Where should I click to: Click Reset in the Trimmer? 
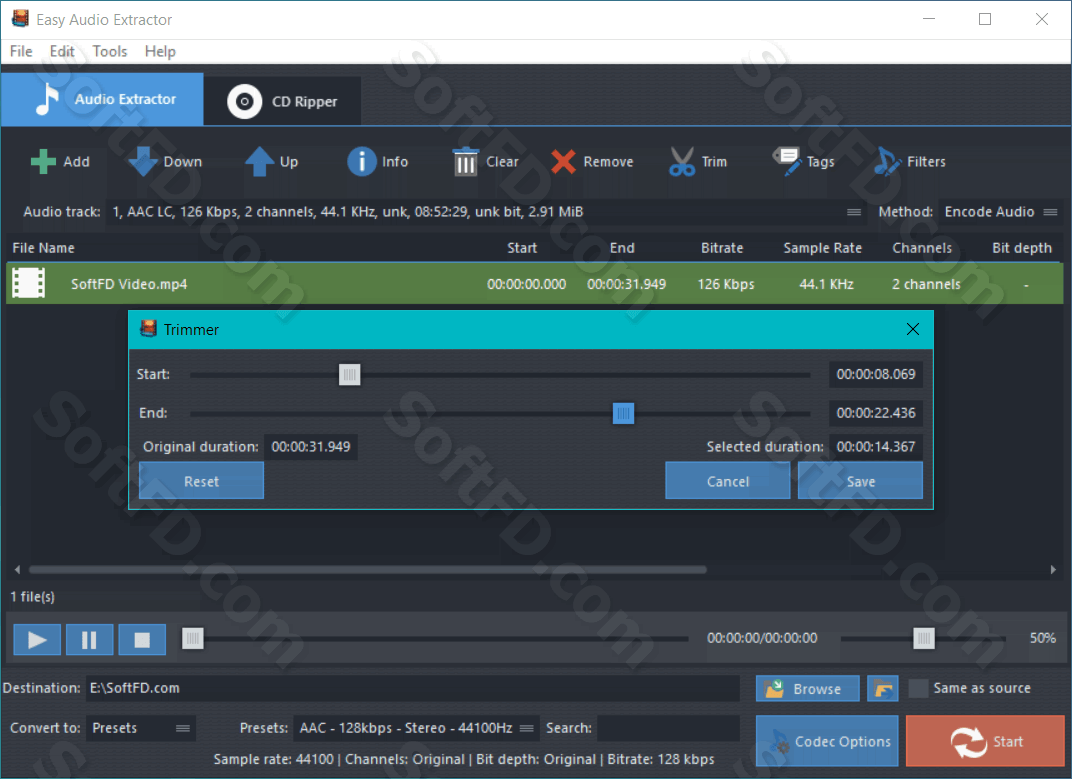point(201,481)
